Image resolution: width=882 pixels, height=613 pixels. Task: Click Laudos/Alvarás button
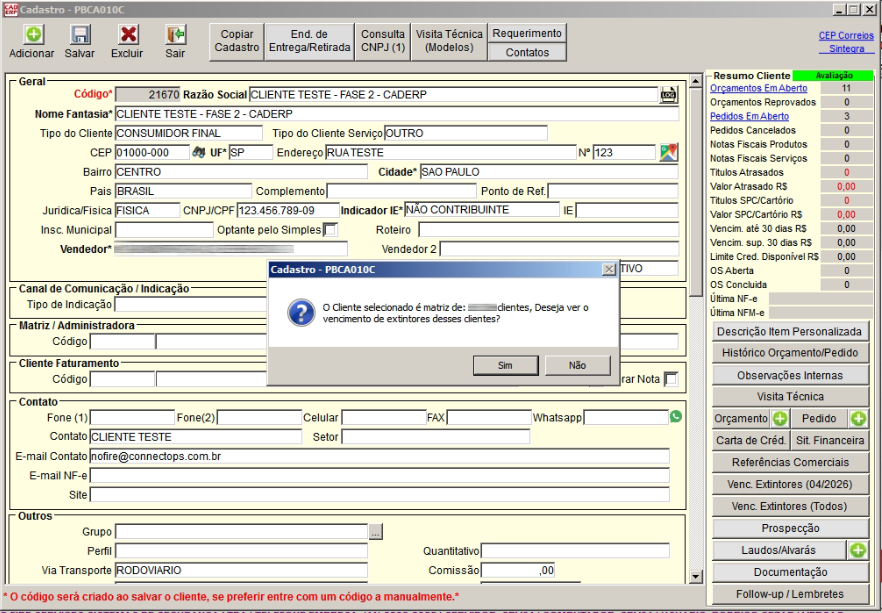(x=778, y=550)
